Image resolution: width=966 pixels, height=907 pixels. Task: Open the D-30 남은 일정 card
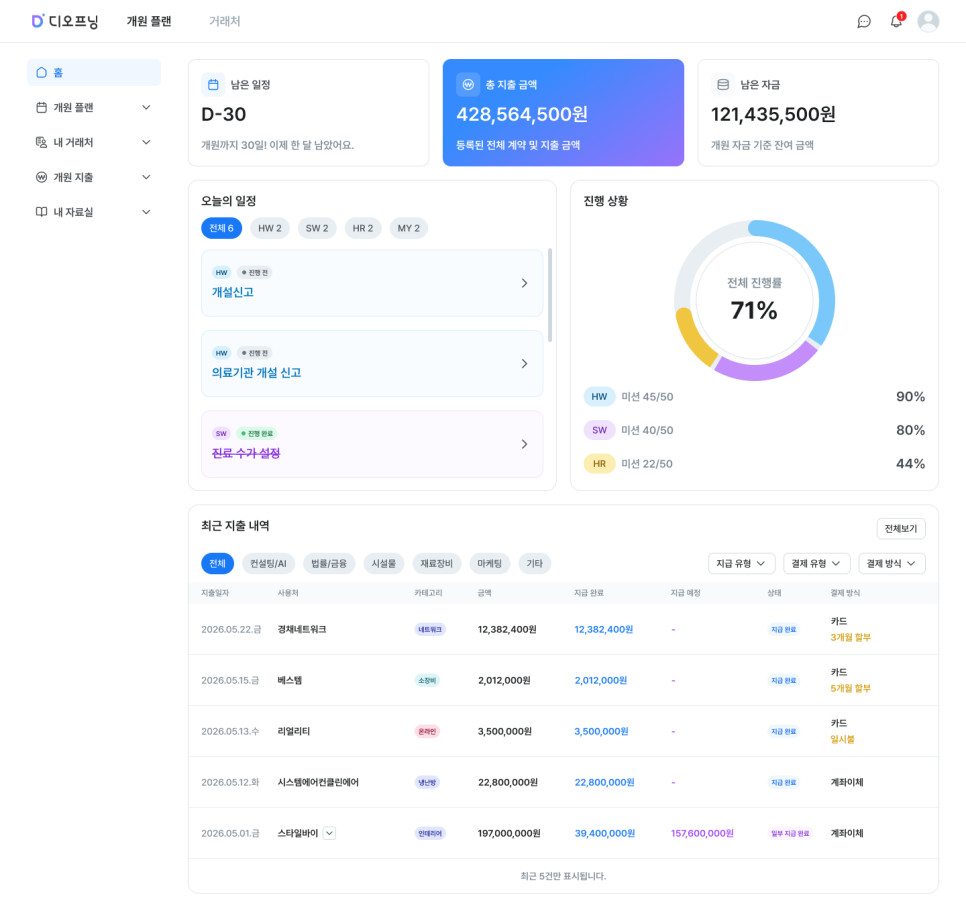click(x=308, y=113)
